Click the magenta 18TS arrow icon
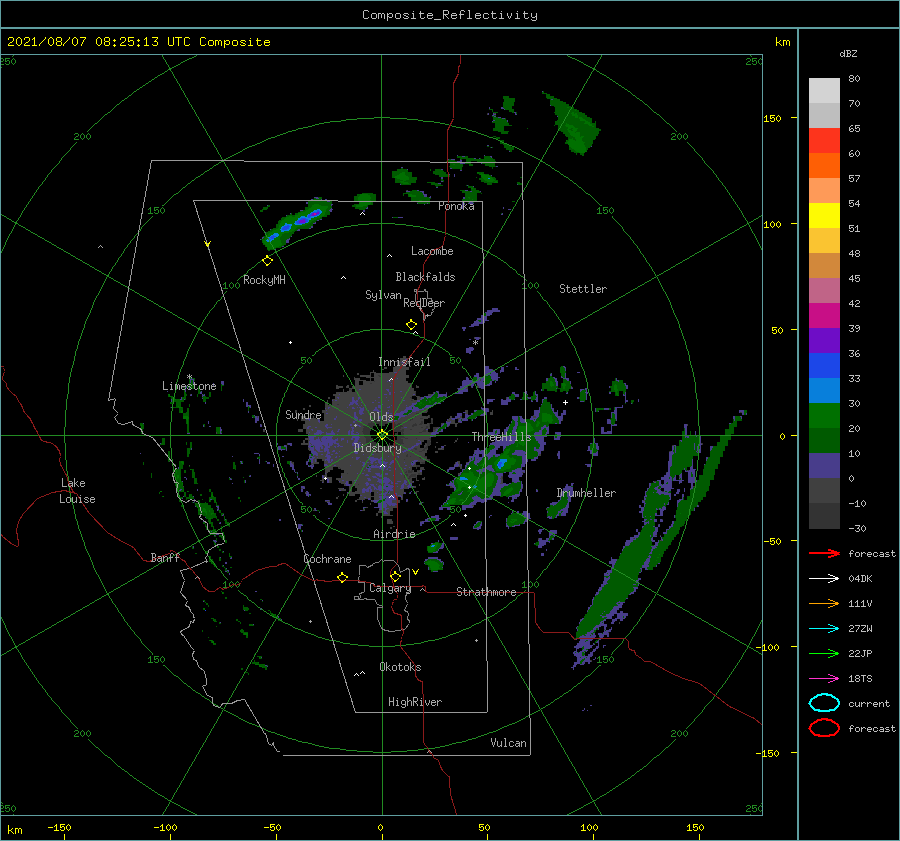Viewport: 900px width, 841px height. 824,679
